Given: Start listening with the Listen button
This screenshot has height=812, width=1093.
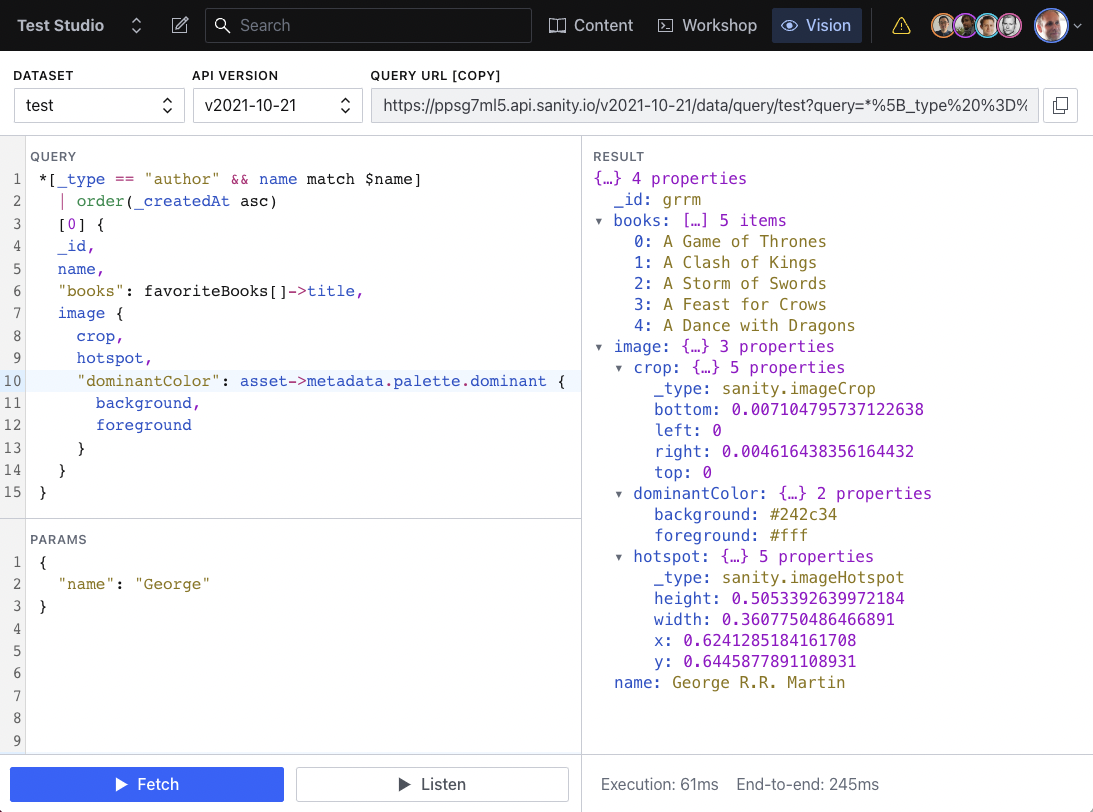Looking at the screenshot, I should [432, 784].
